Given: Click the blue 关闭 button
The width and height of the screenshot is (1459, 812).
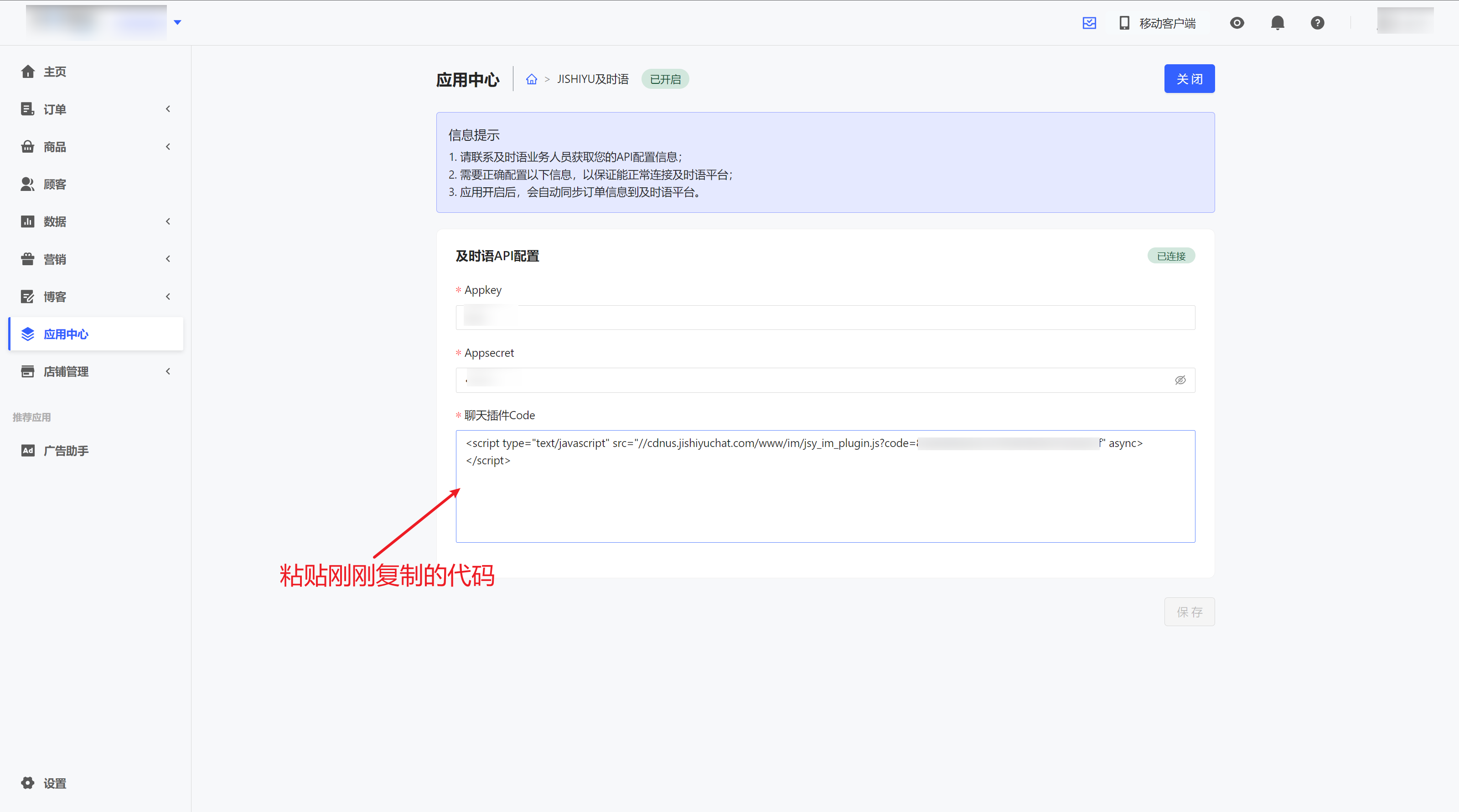Looking at the screenshot, I should click(x=1189, y=79).
